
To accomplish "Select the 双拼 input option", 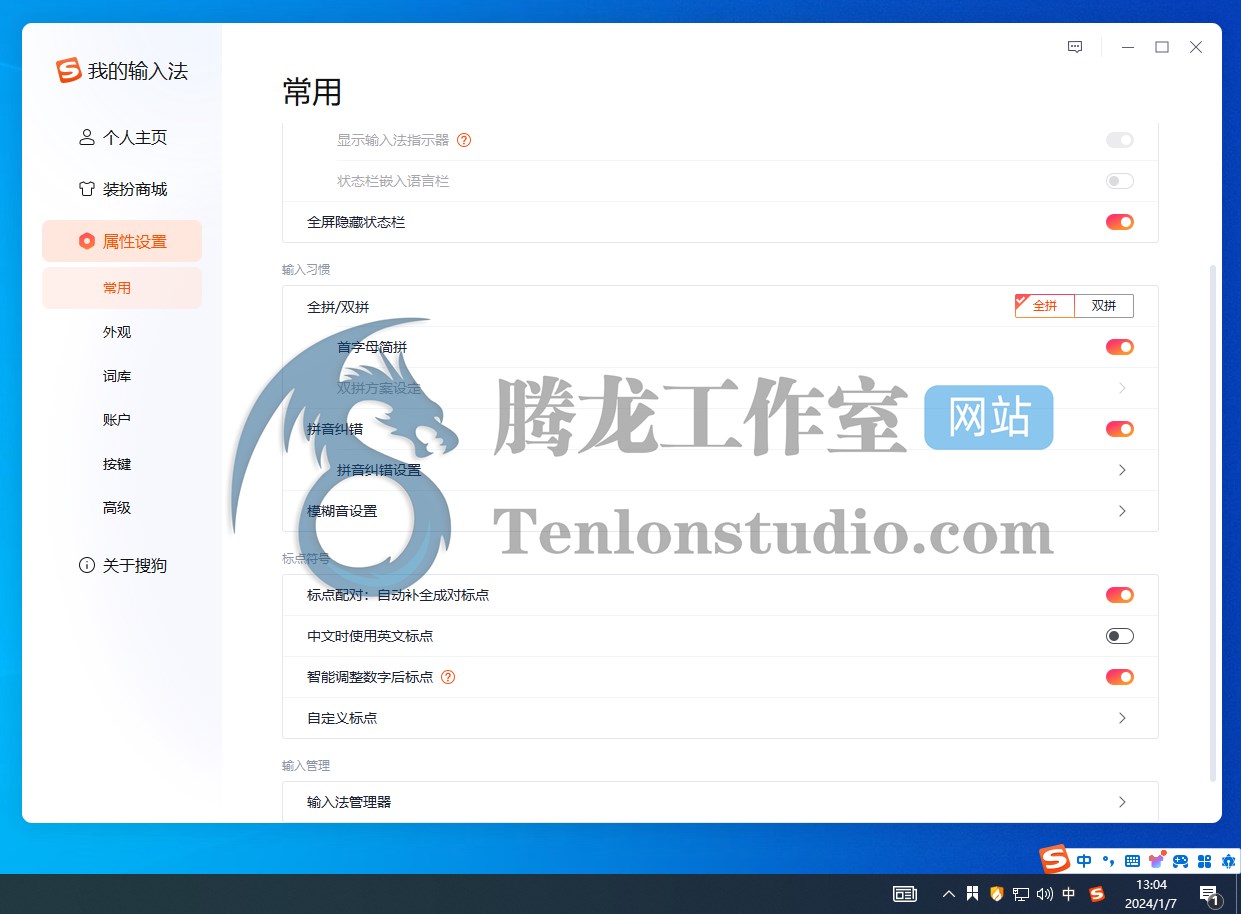I will click(x=1104, y=306).
